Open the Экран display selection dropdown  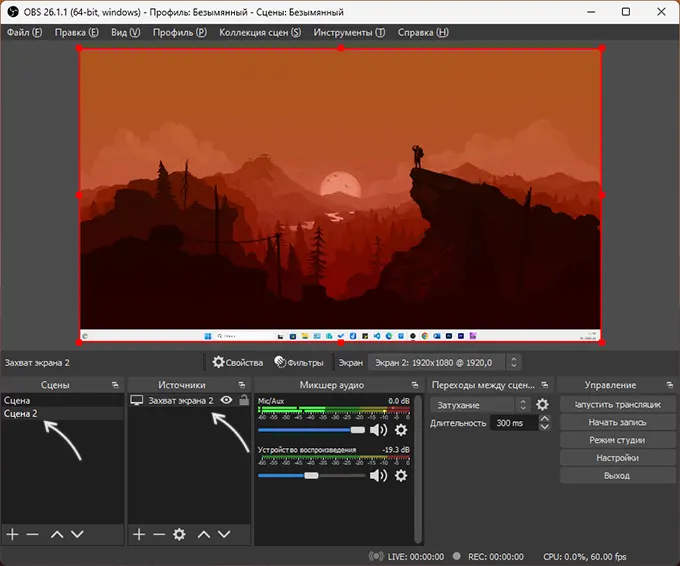click(x=444, y=362)
